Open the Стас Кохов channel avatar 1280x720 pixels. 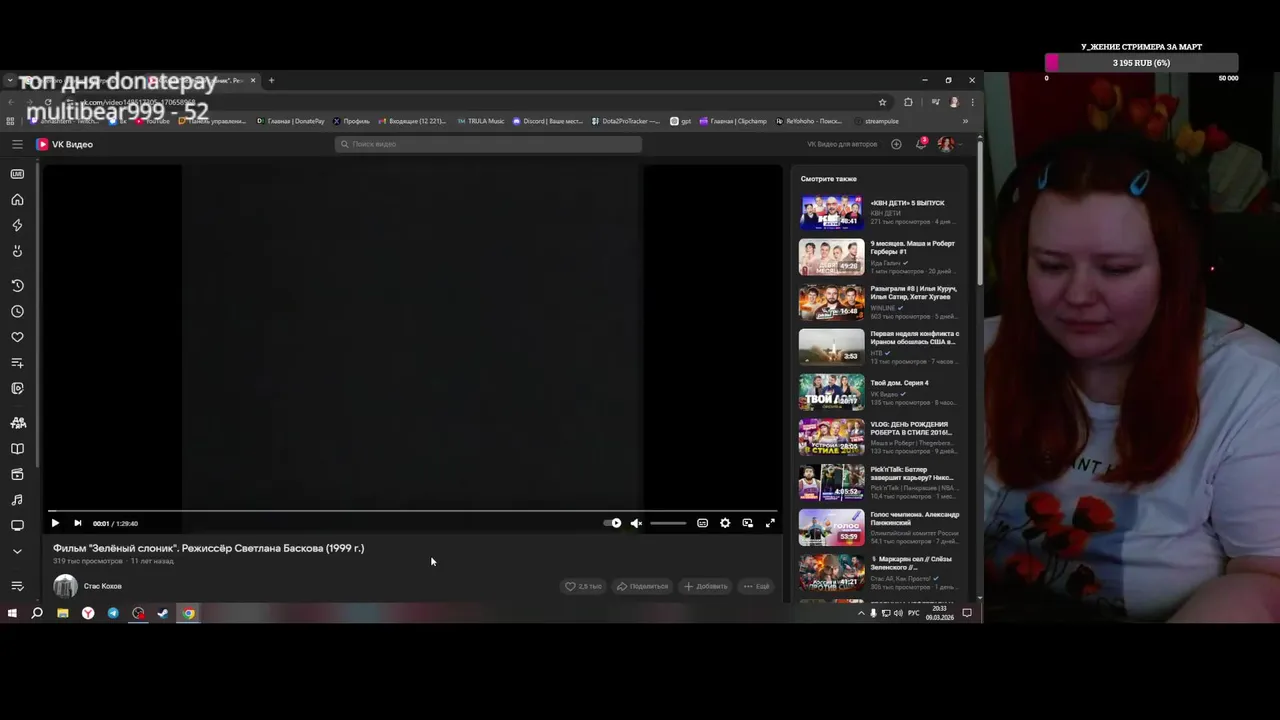click(x=65, y=586)
